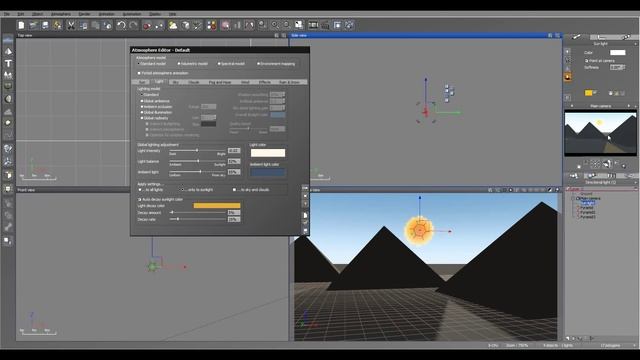Maximize the Top view viewport
The height and width of the screenshot is (360, 640).
[284, 36]
